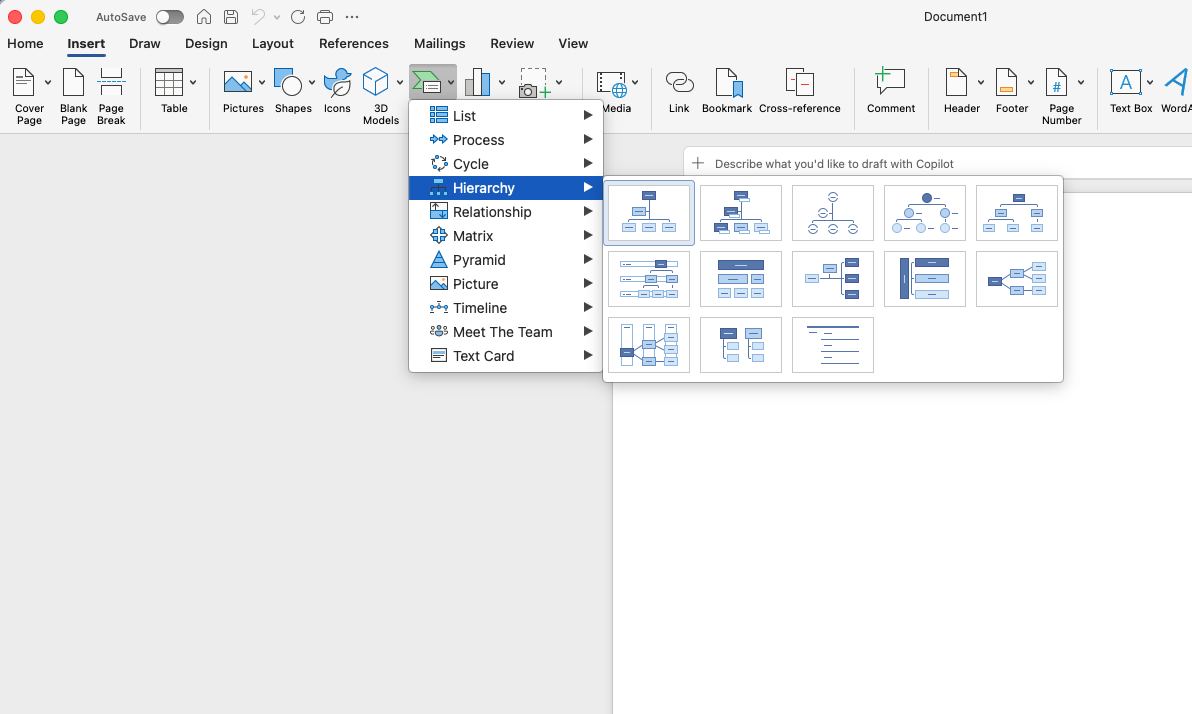This screenshot has height=714, width=1192.
Task: Click the Icons button
Action: (x=338, y=91)
